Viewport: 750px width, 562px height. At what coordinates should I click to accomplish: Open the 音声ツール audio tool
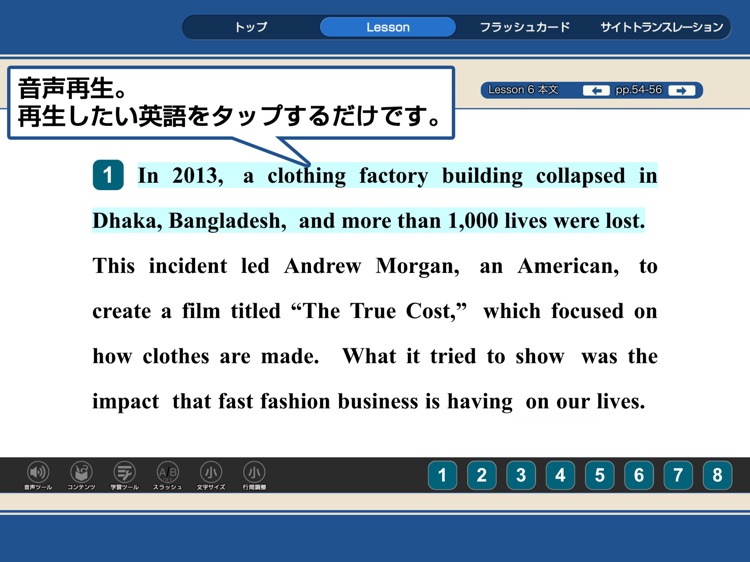pyautogui.click(x=38, y=475)
